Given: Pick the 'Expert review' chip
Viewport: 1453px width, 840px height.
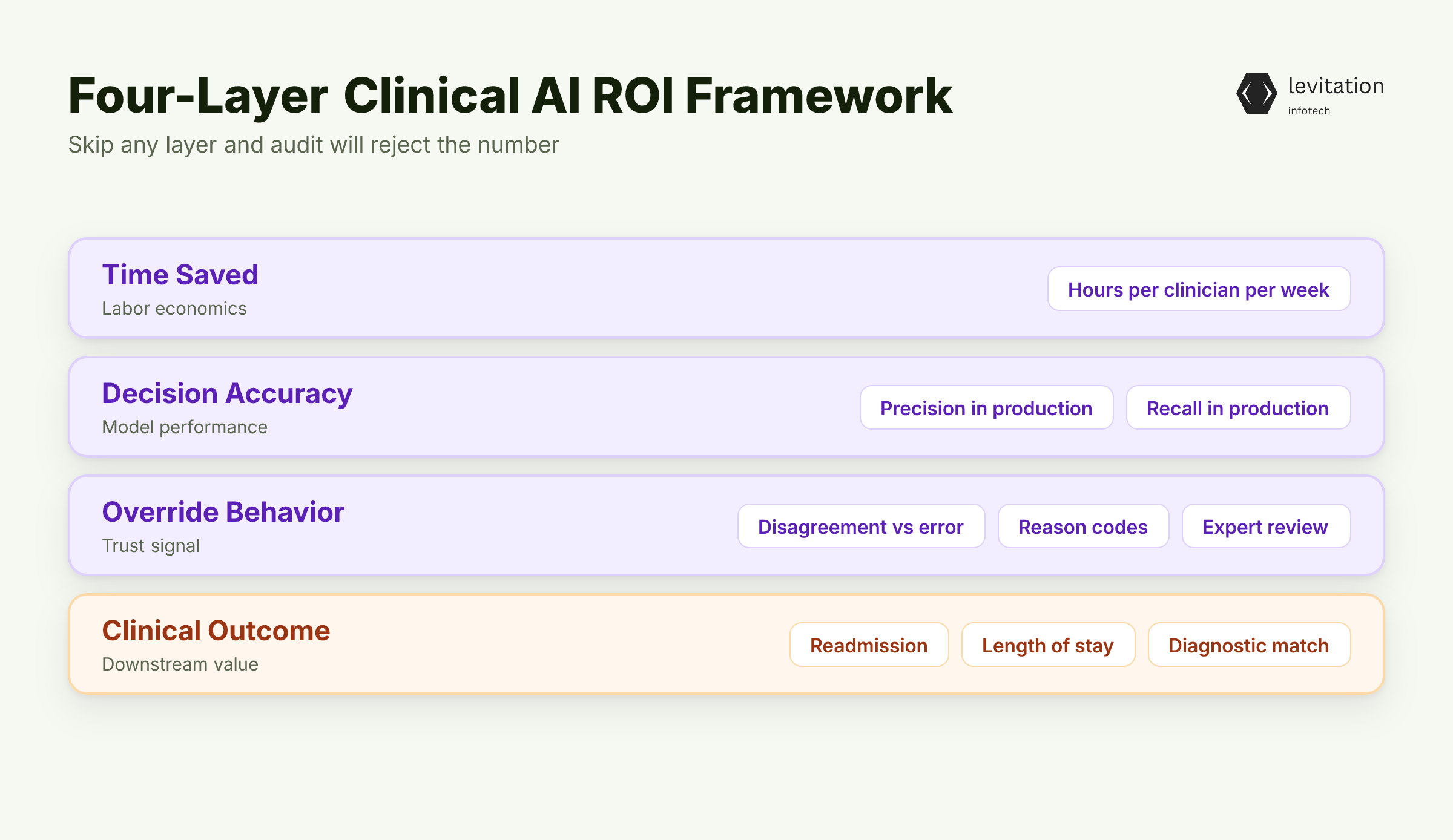Looking at the screenshot, I should [x=1266, y=527].
